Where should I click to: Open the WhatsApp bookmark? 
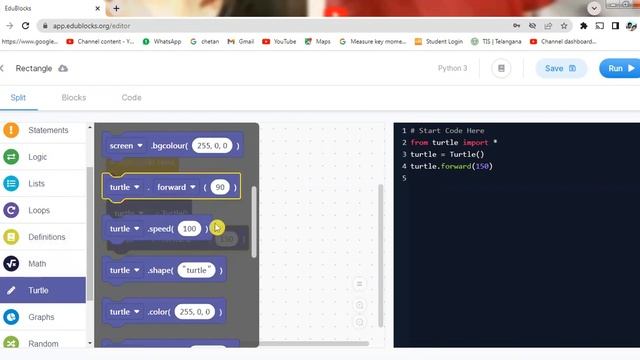162,42
